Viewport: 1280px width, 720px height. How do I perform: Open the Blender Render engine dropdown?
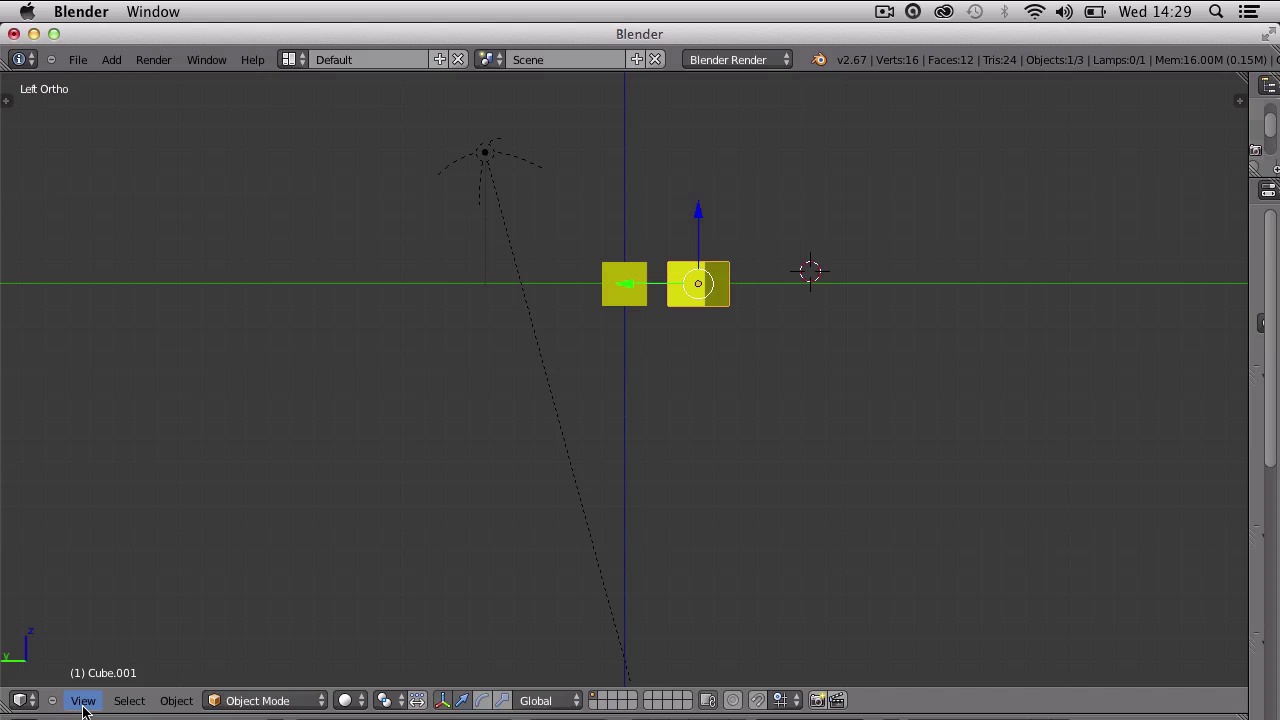tap(738, 60)
